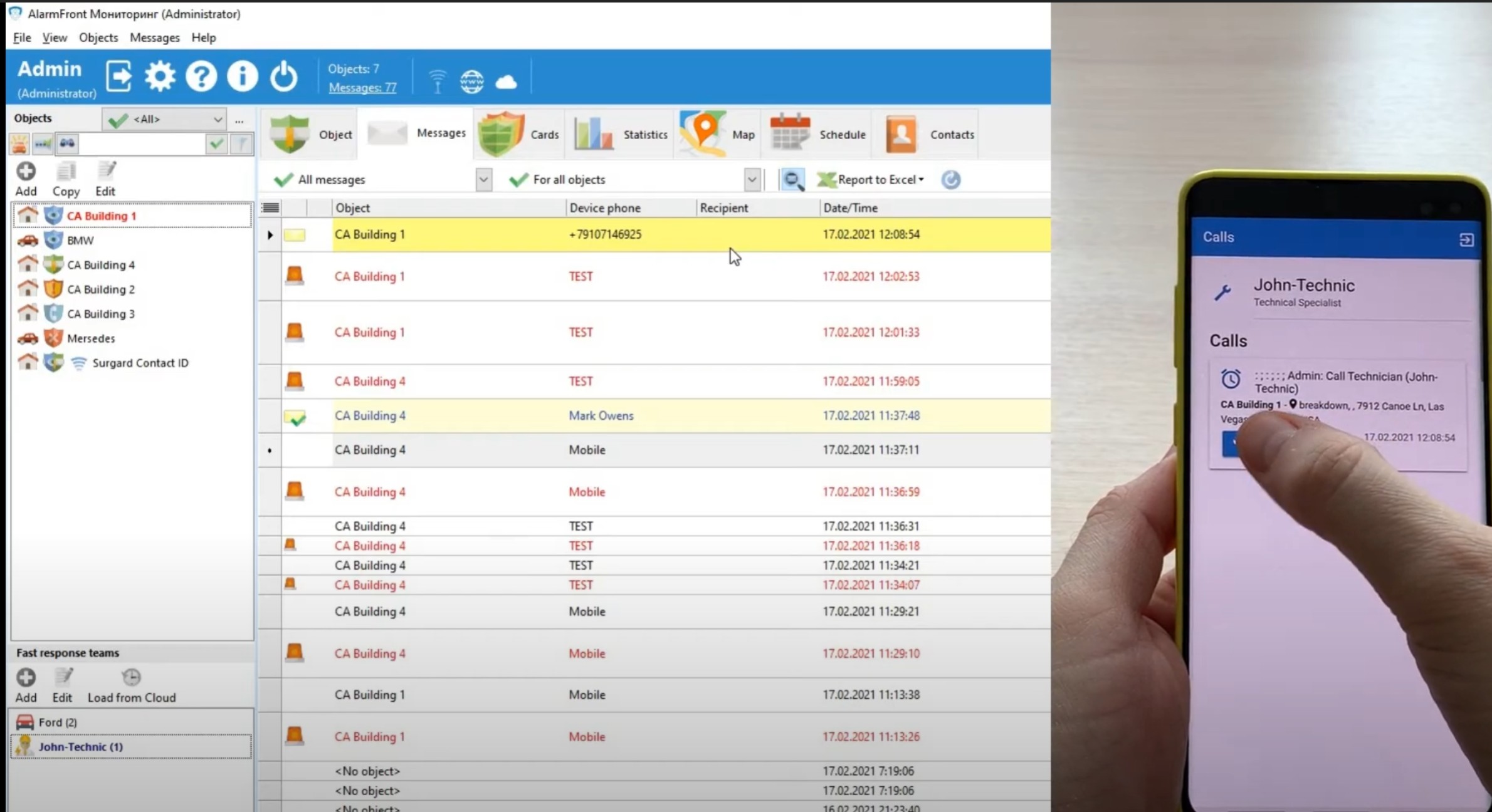Sort by the Device phone column header

631,208
